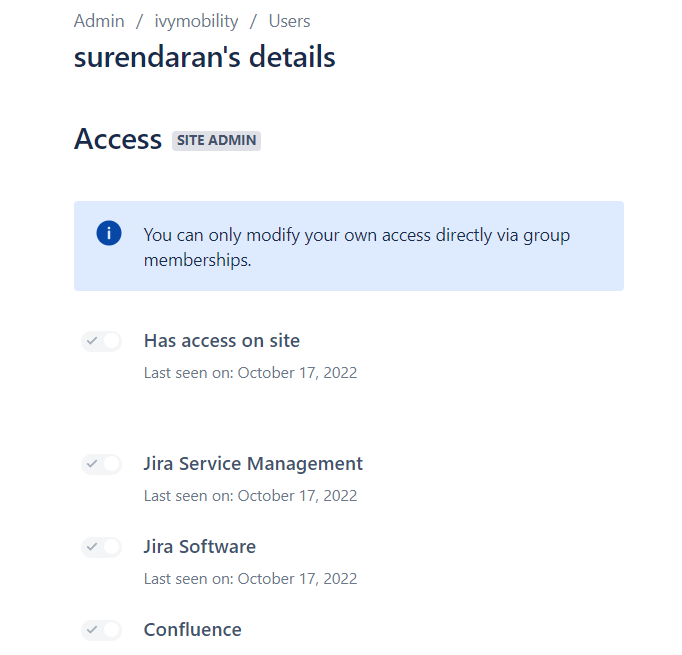Viewport: 682px width, 655px height.
Task: Select the surendaran's details page heading
Action: click(x=204, y=57)
